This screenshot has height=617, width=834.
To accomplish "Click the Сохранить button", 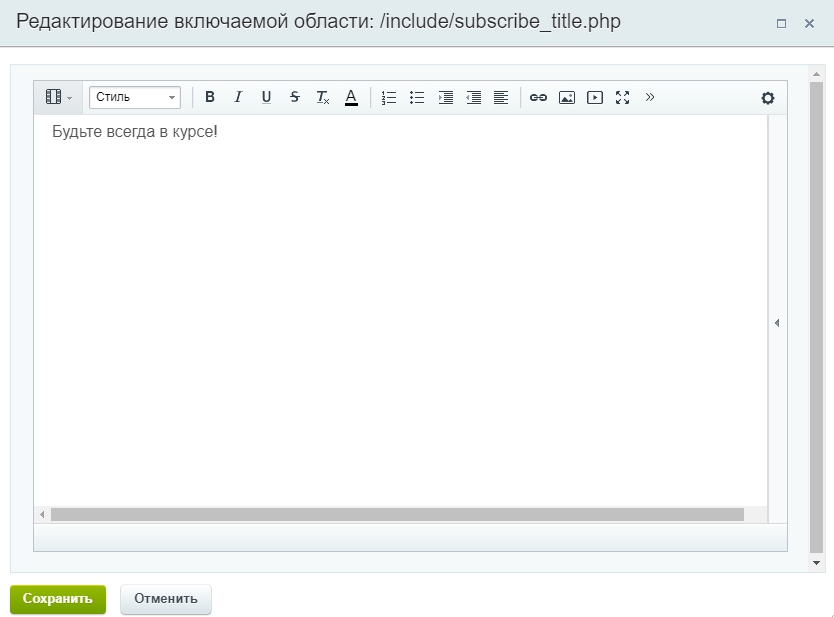I will pyautogui.click(x=58, y=599).
